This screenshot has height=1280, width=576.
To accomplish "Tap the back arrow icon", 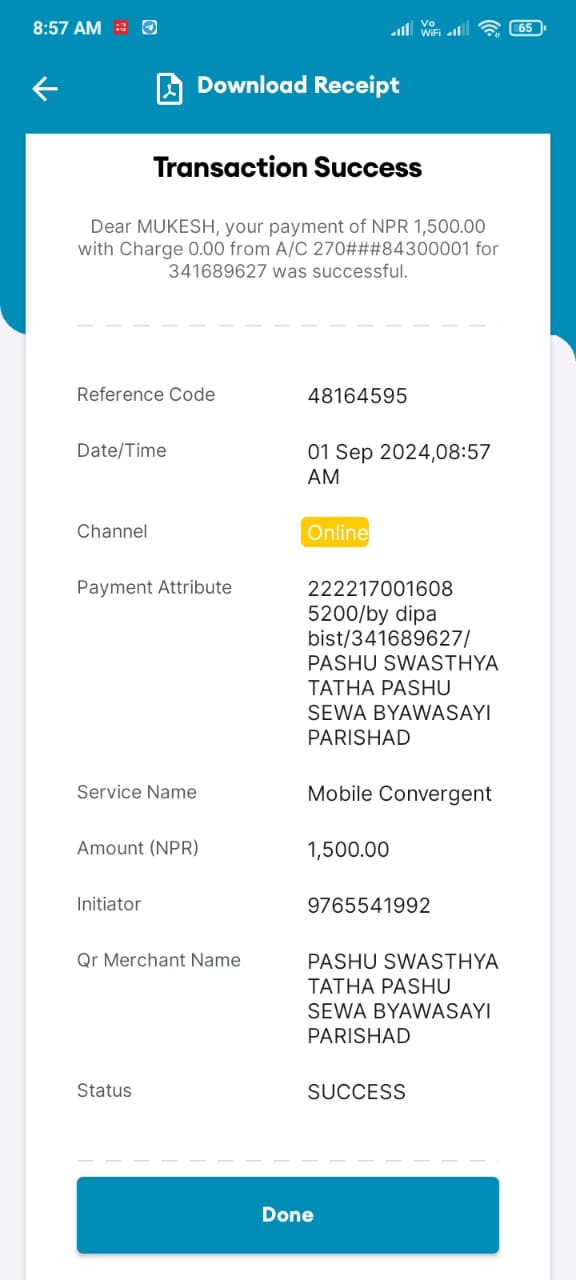I will pos(45,88).
